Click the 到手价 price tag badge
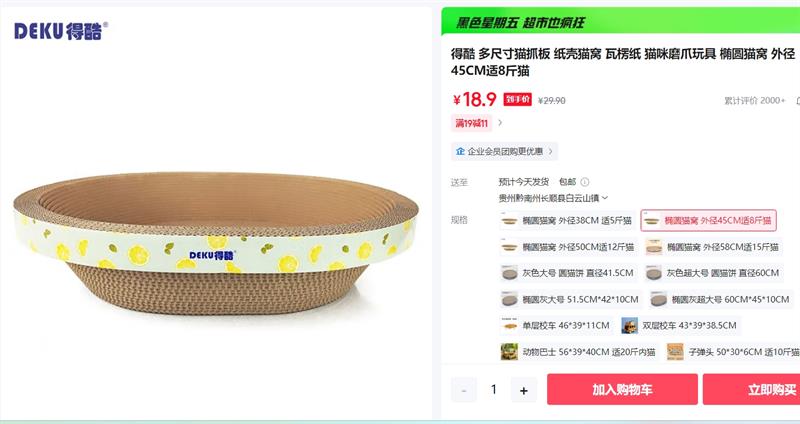 coord(517,99)
